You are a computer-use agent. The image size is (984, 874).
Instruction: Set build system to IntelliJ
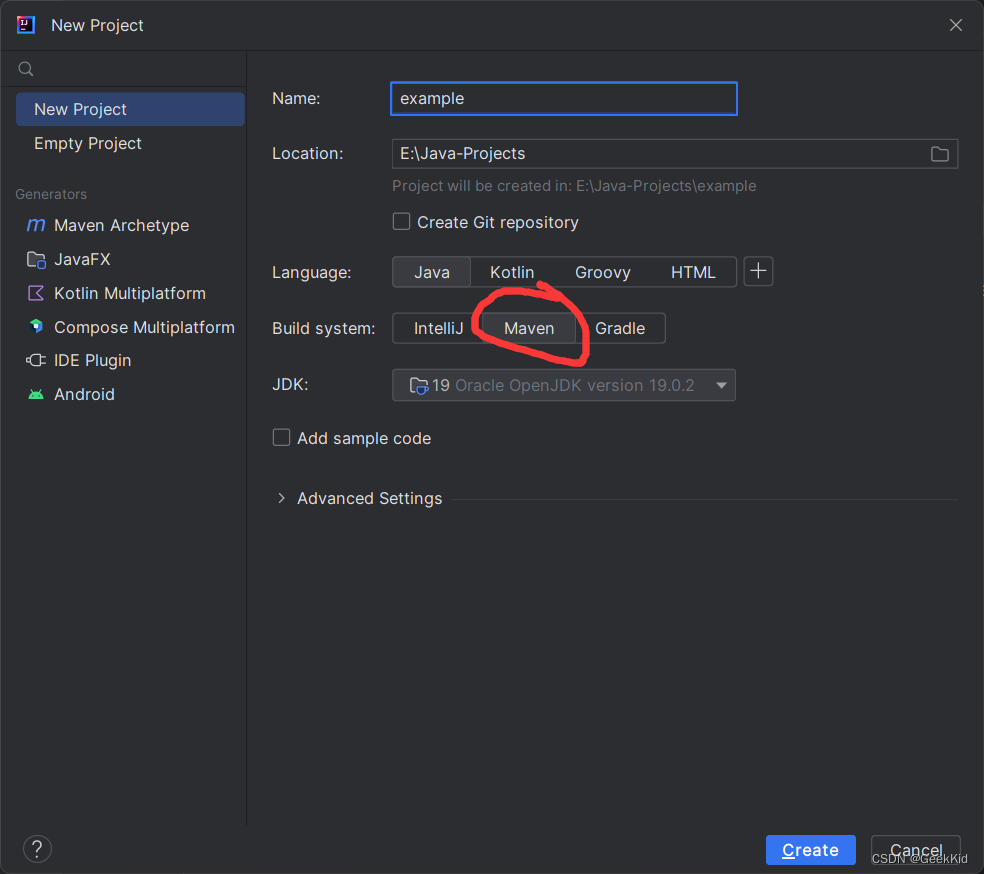click(x=438, y=328)
